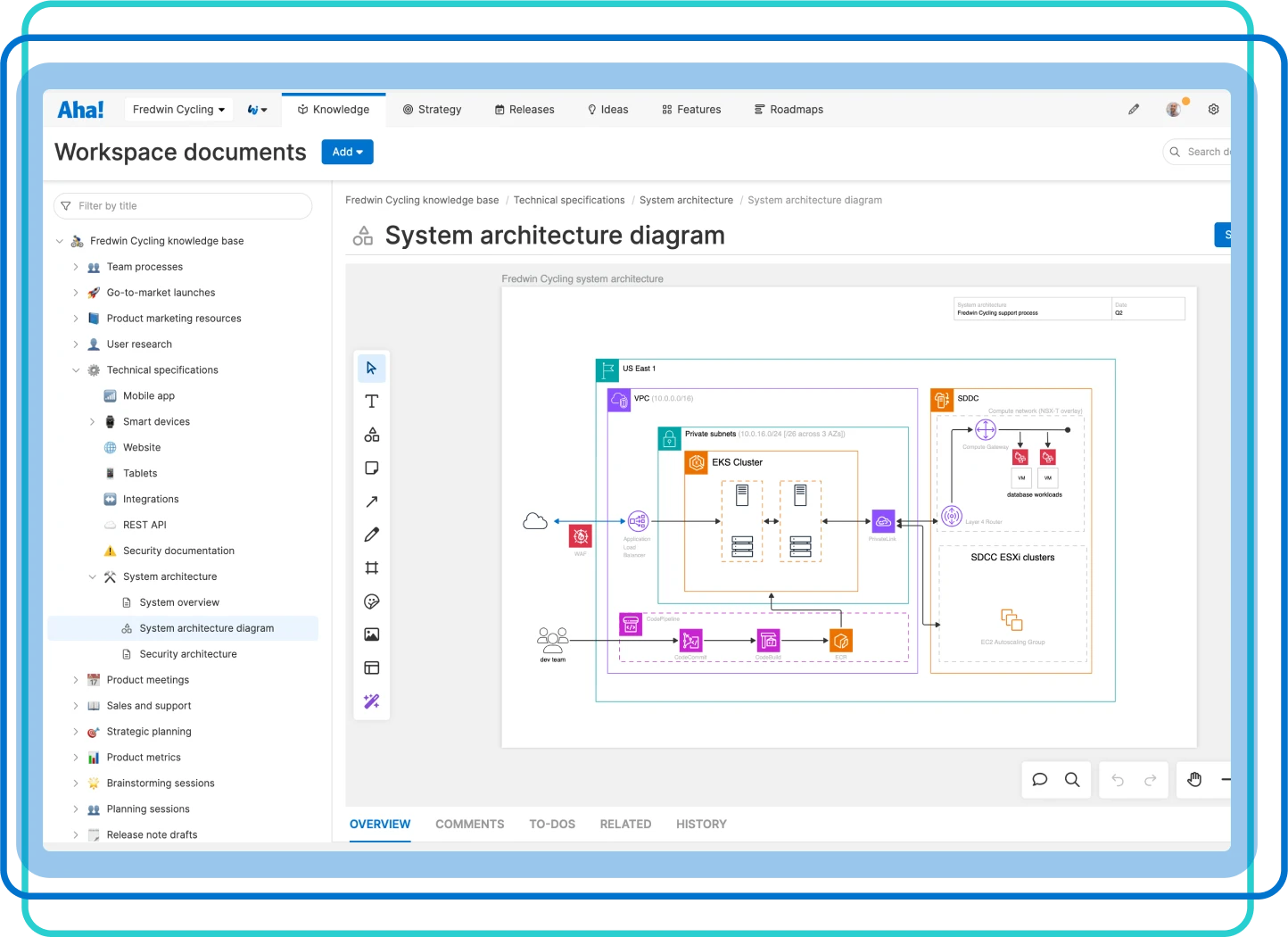Click System architecture breadcrumb link
This screenshot has width=1288, height=937.
[x=686, y=201]
